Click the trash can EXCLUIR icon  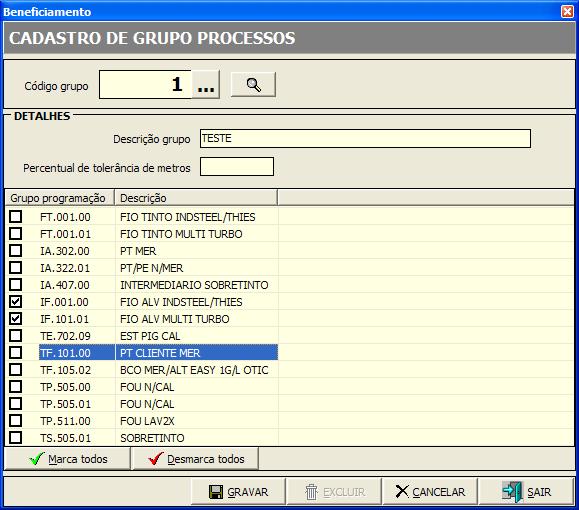tap(311, 492)
